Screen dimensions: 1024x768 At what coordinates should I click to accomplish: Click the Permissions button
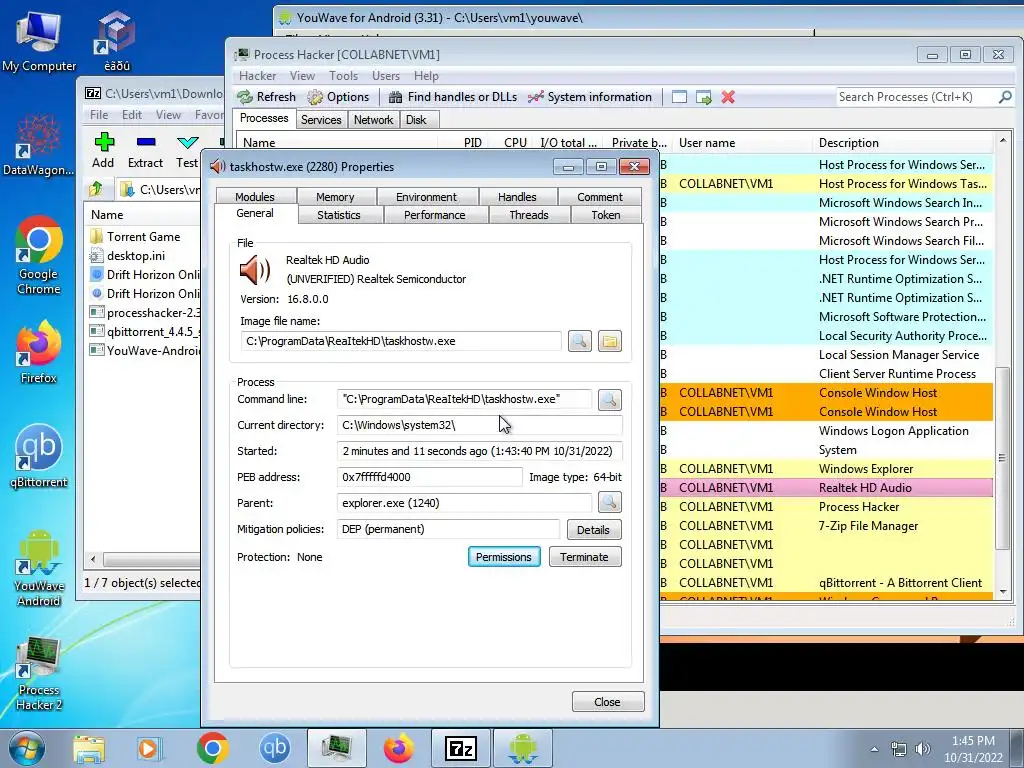[x=504, y=556]
